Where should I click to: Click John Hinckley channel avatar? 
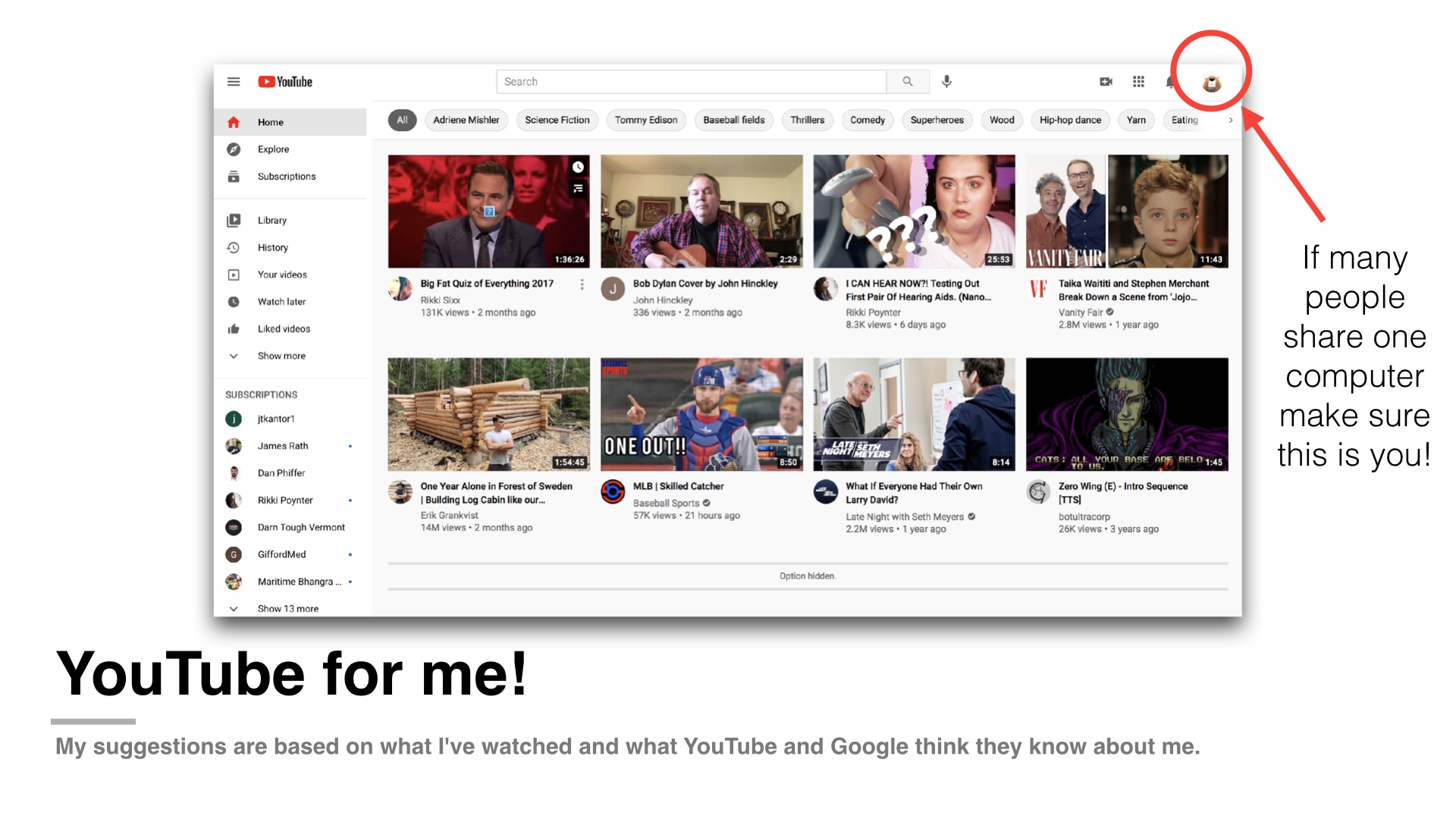613,289
